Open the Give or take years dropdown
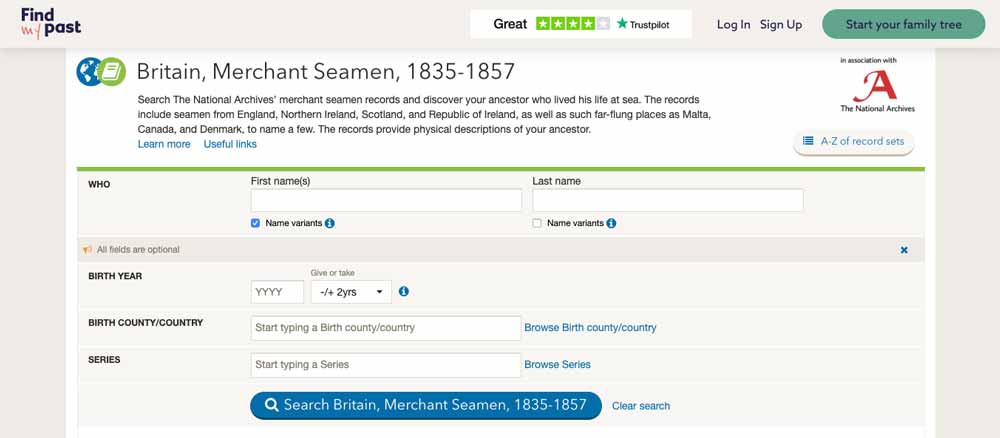This screenshot has height=438, width=1000. (x=351, y=292)
